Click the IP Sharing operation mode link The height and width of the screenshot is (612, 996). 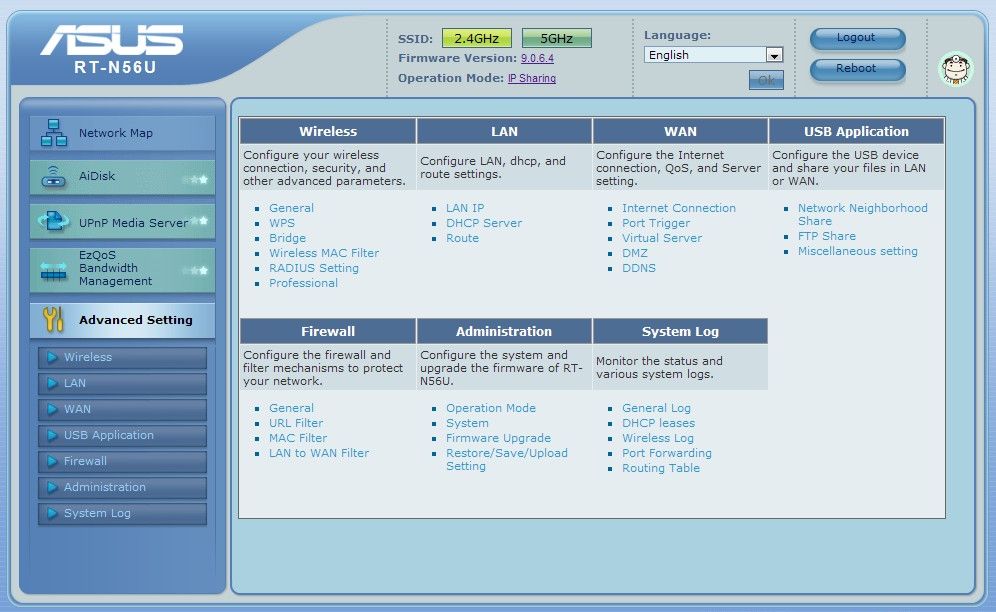531,78
